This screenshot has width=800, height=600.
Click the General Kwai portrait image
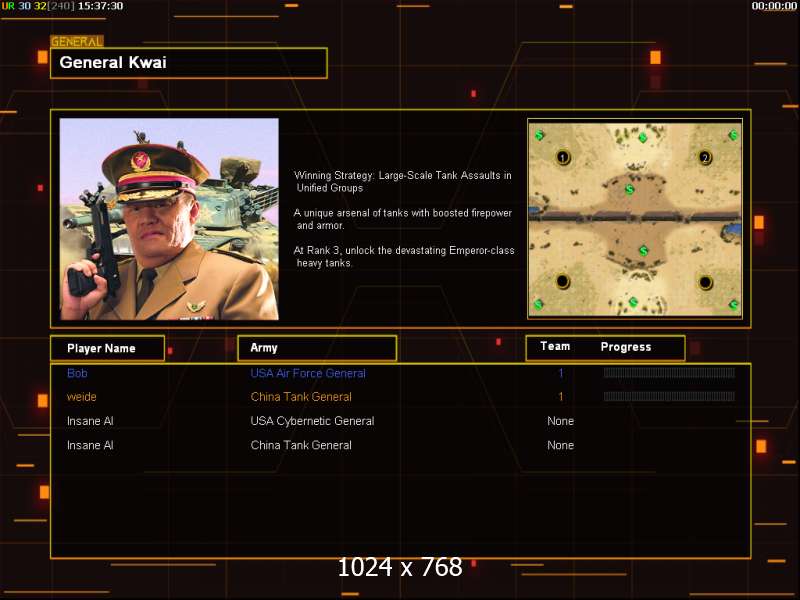coord(169,219)
